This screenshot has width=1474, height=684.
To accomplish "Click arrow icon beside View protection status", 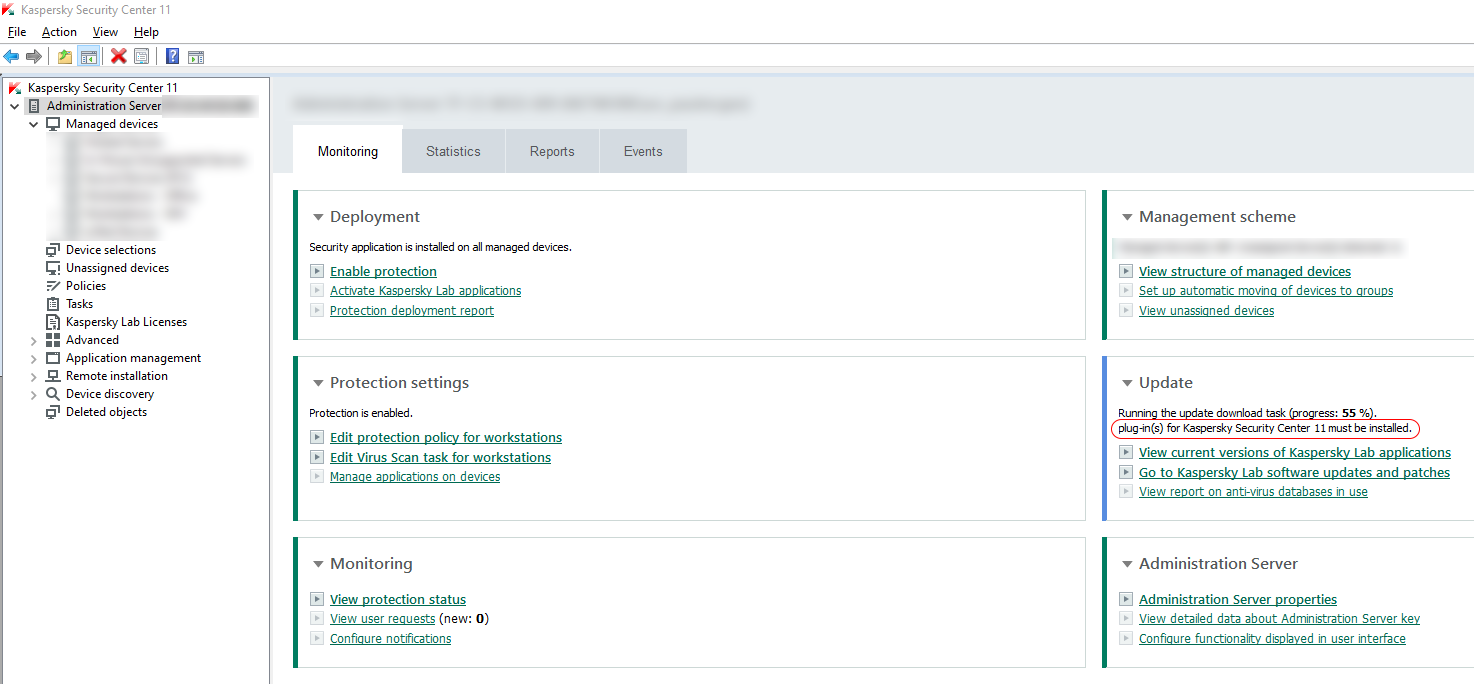I will pyautogui.click(x=317, y=599).
